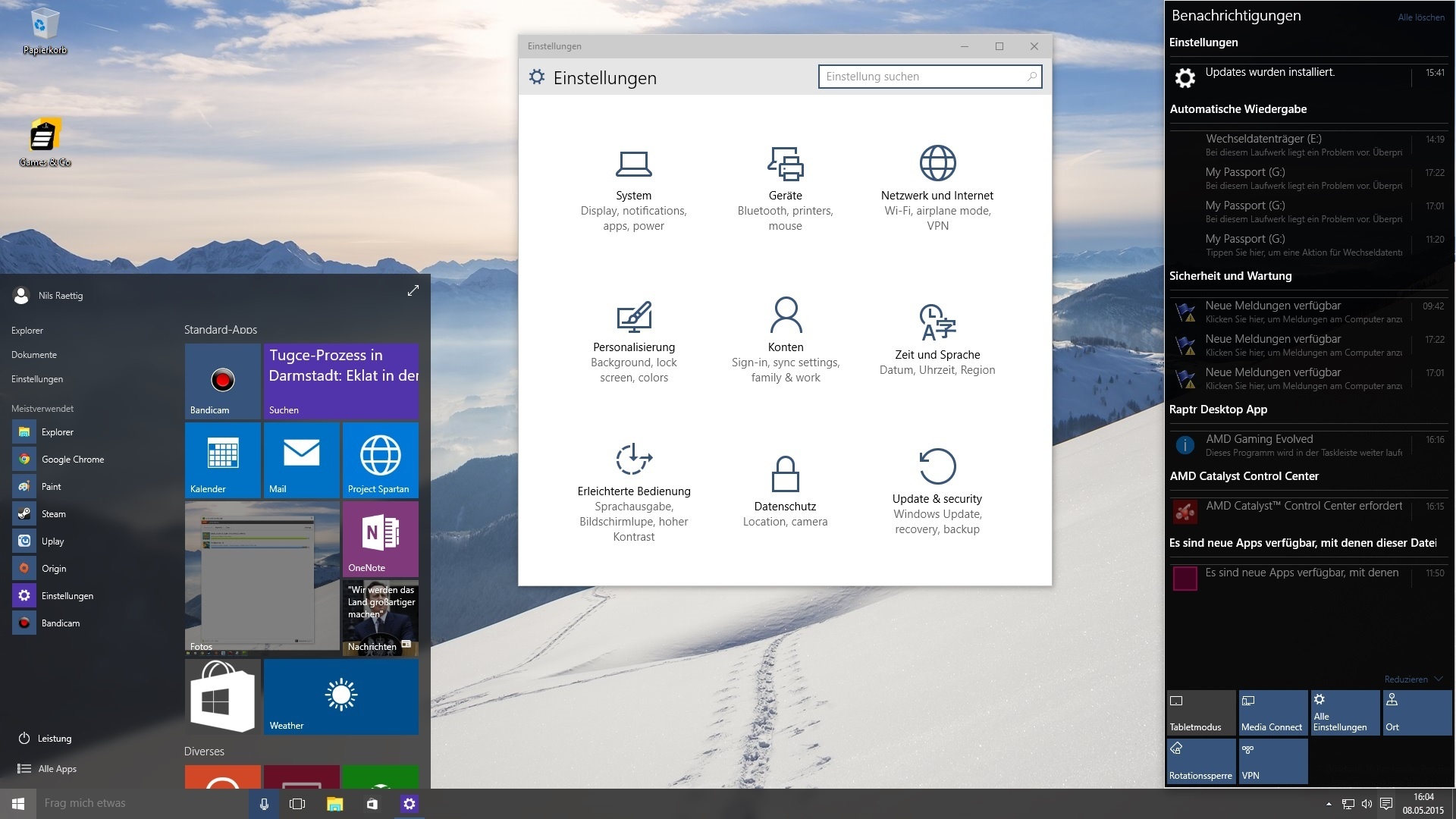This screenshot has width=1456, height=819.
Task: Click Dokumente in Start menu
Action: pos(34,355)
